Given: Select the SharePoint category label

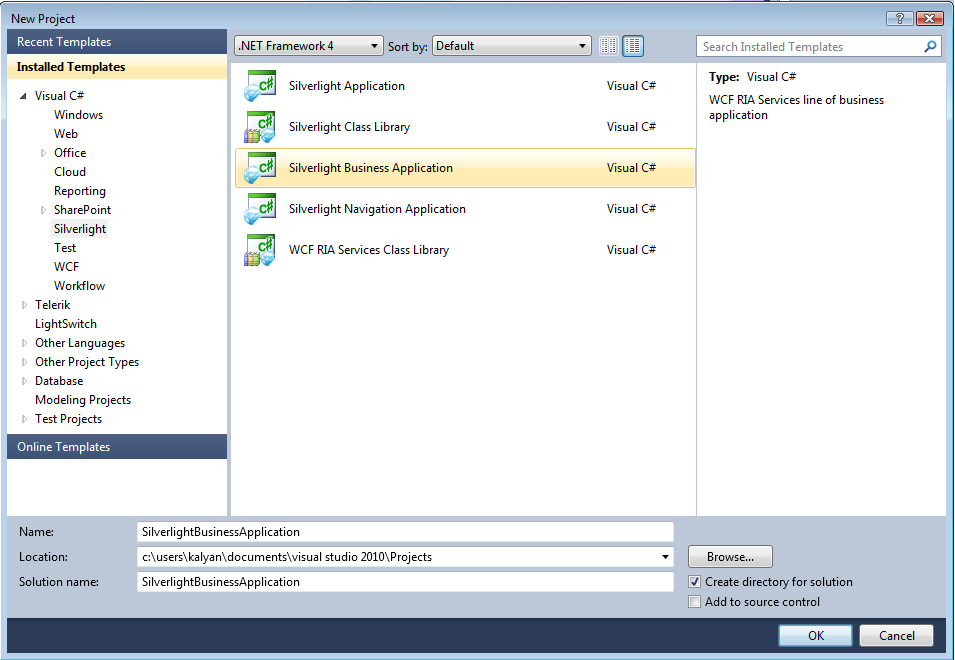Looking at the screenshot, I should pyautogui.click(x=82, y=210).
